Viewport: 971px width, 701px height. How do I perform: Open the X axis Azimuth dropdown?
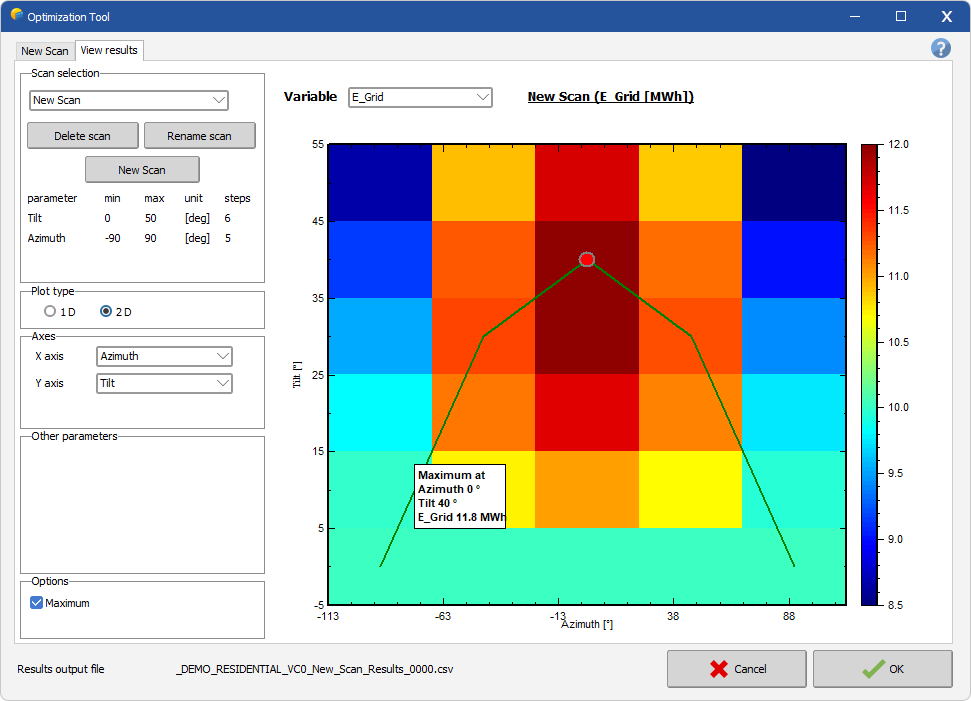point(164,356)
